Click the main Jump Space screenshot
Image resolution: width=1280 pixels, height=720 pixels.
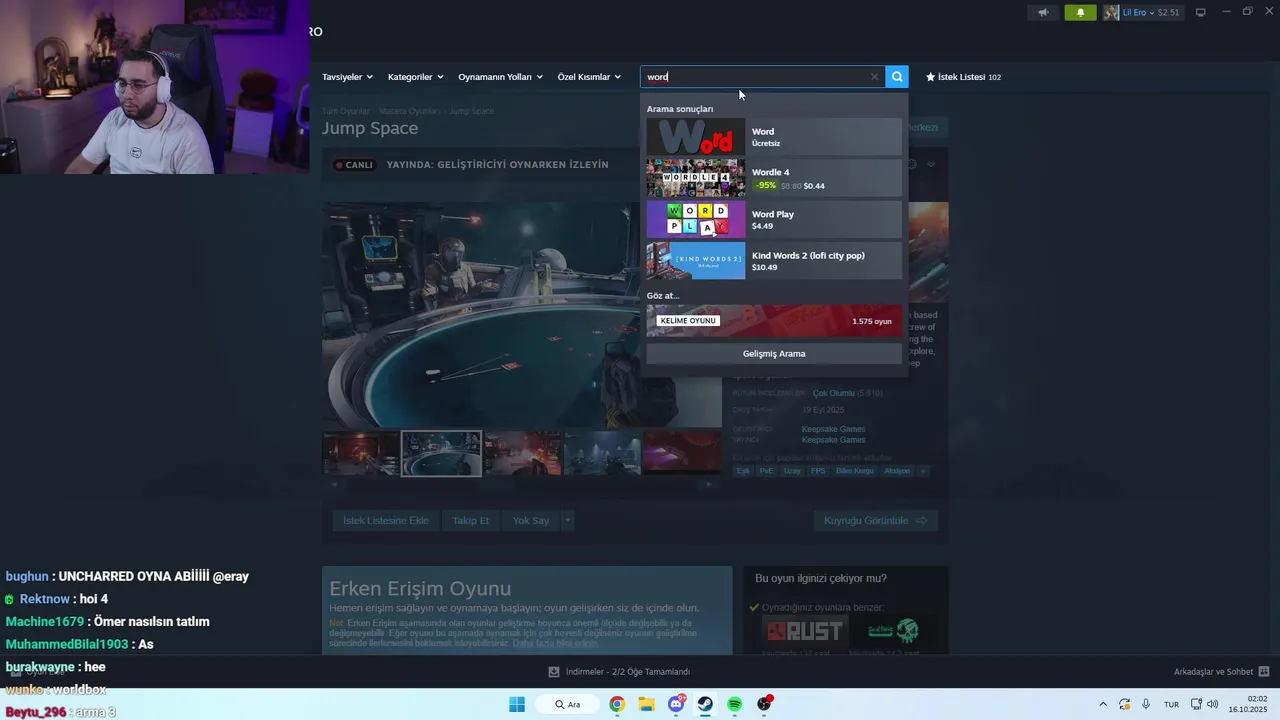521,315
